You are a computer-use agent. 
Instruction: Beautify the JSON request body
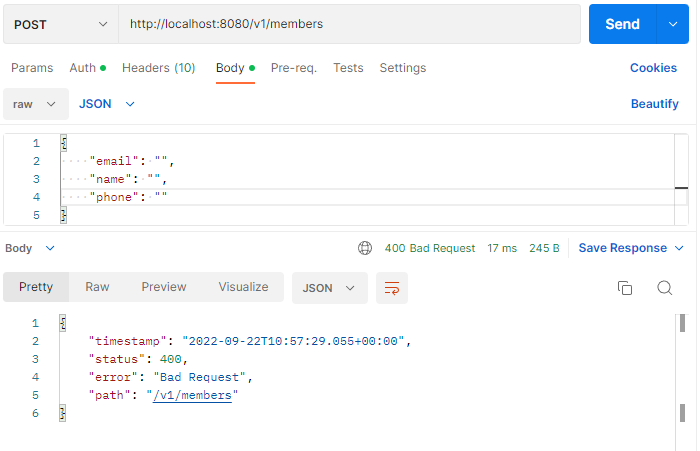coord(654,104)
